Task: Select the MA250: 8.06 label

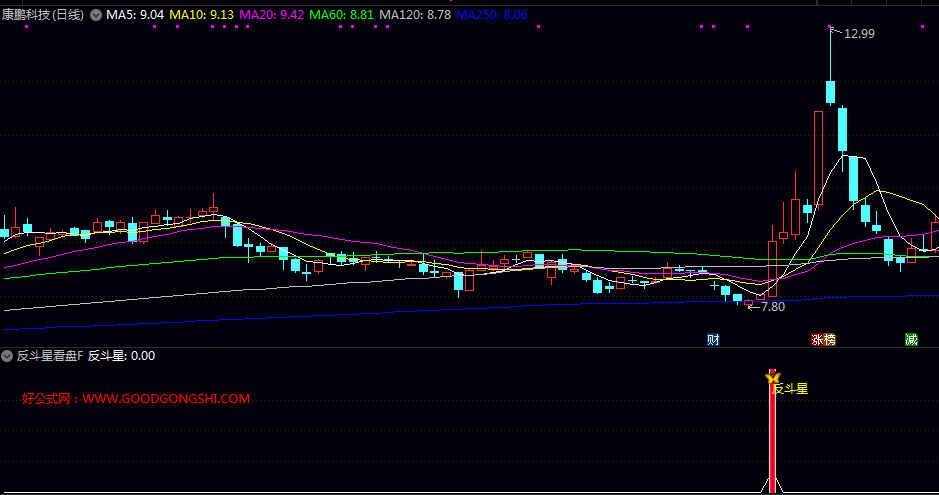Action: pos(492,15)
